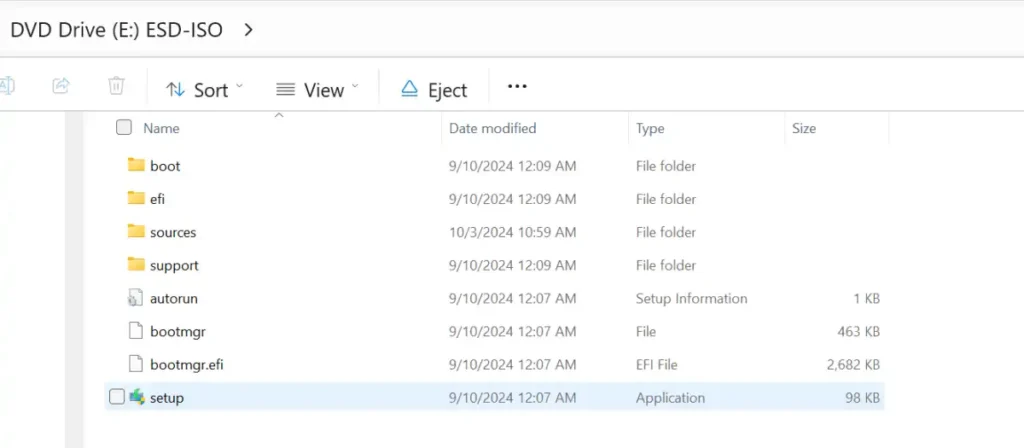Click the boot folder icon
This screenshot has height=448, width=1024.
click(x=136, y=165)
